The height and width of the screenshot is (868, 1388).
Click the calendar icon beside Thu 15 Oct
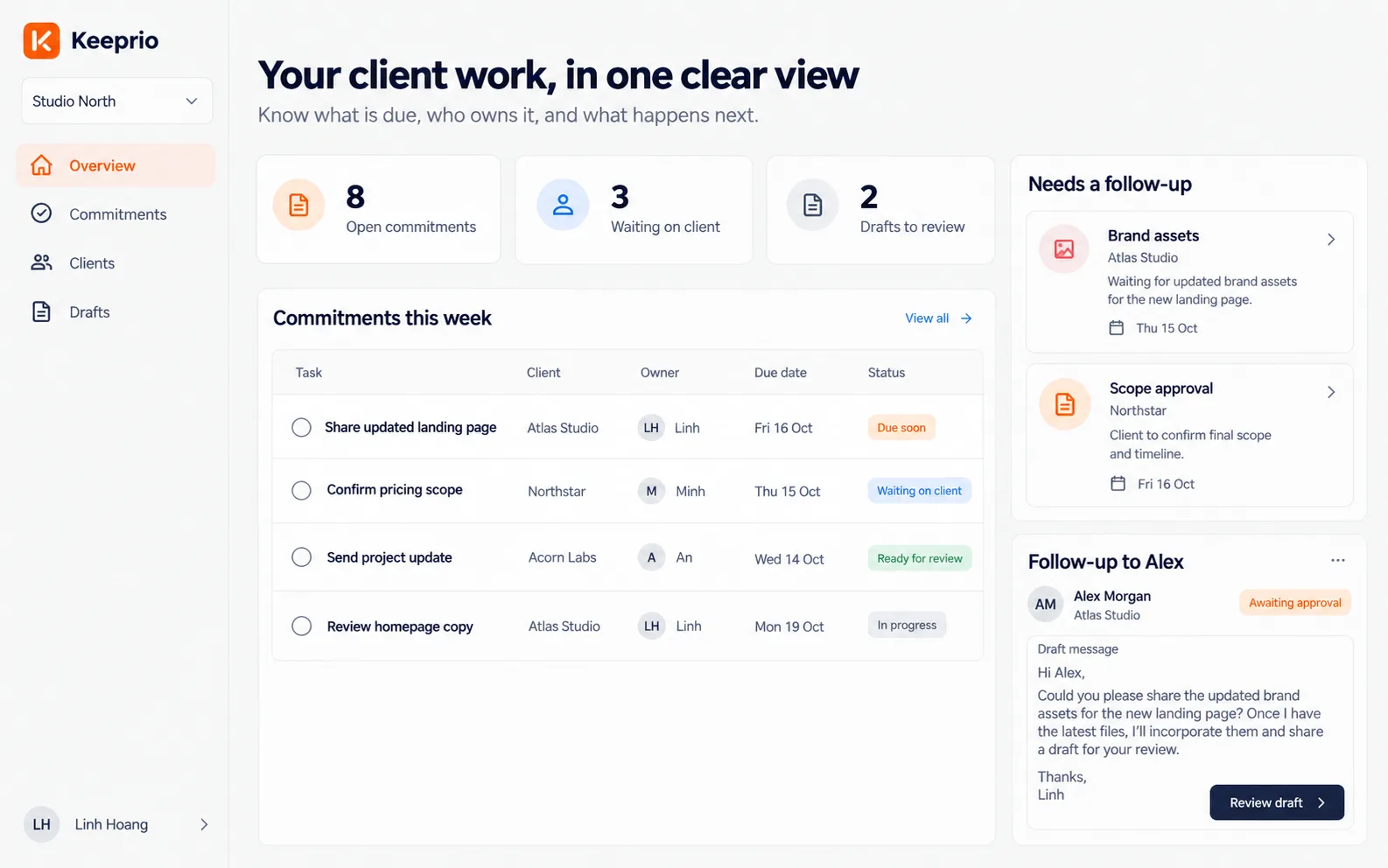(x=1116, y=328)
